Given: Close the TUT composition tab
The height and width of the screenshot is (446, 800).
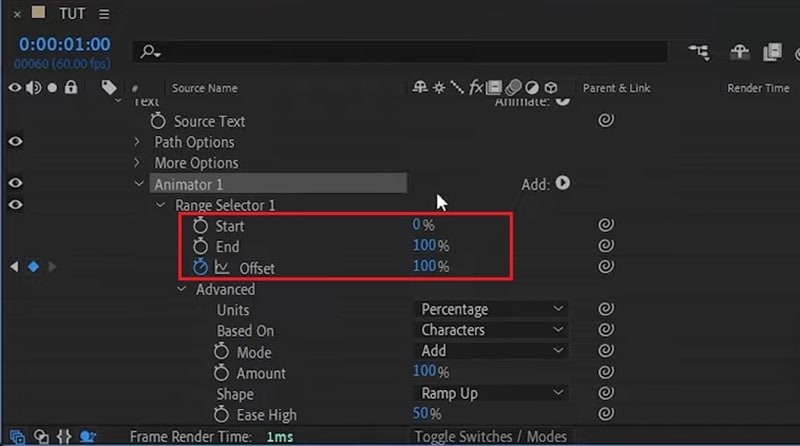Looking at the screenshot, I should (x=17, y=14).
